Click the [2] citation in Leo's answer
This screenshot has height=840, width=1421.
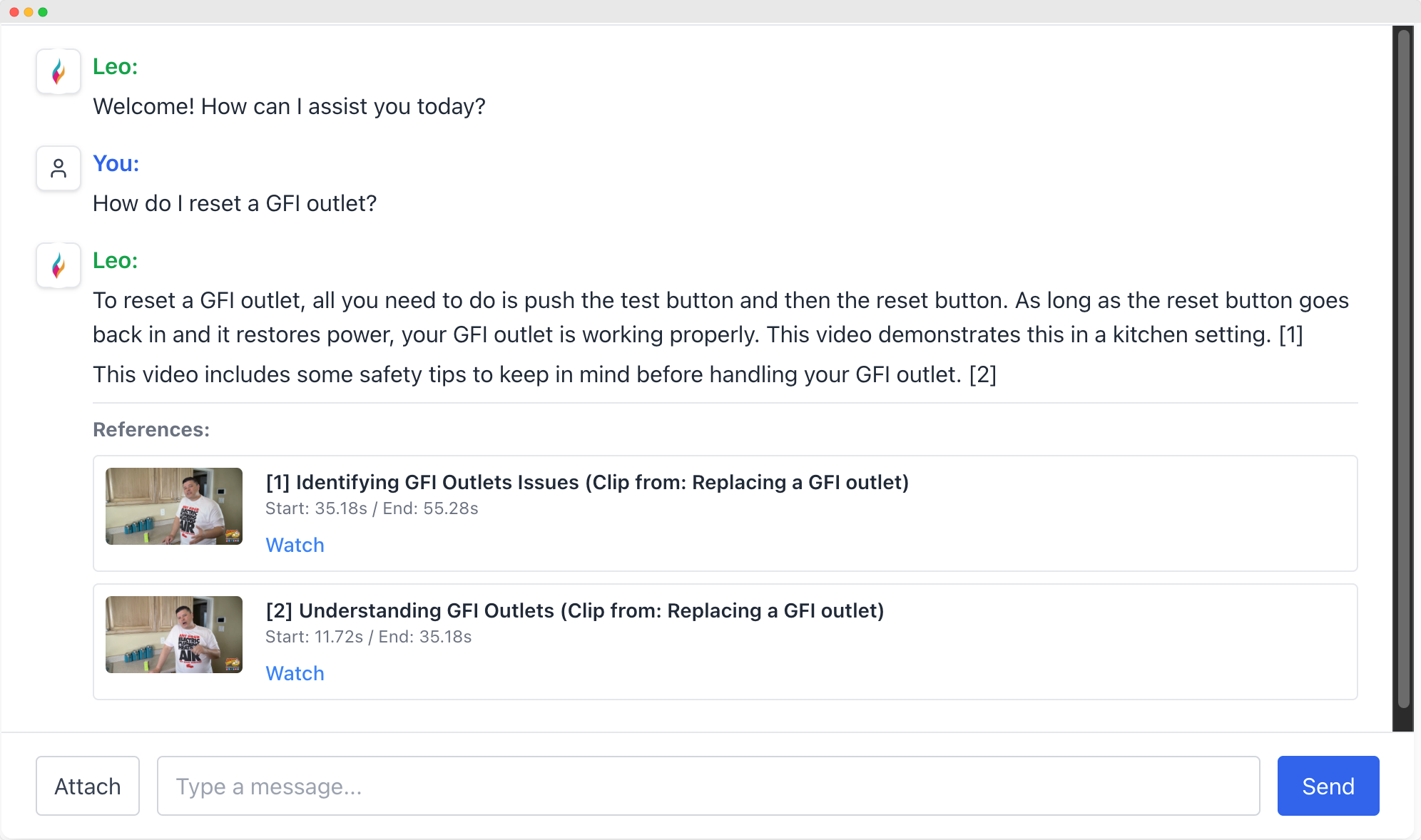982,374
